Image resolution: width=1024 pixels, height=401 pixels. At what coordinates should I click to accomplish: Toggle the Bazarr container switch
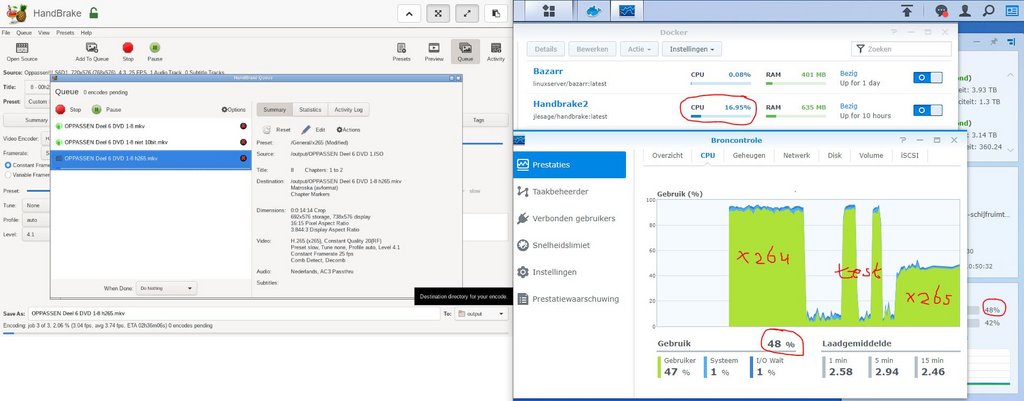pos(927,78)
